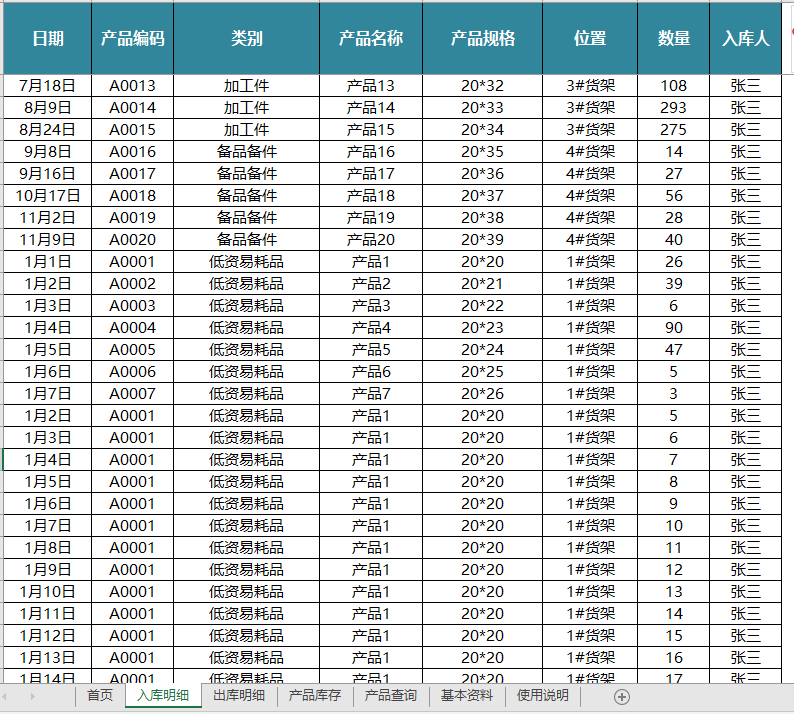Select the quantity cell 293

click(x=673, y=107)
